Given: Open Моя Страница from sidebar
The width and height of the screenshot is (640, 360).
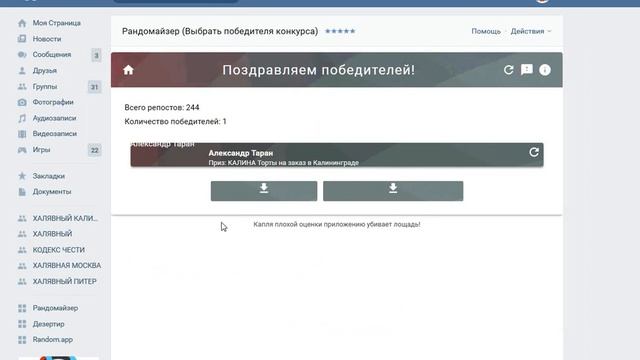Looking at the screenshot, I should point(56,23).
